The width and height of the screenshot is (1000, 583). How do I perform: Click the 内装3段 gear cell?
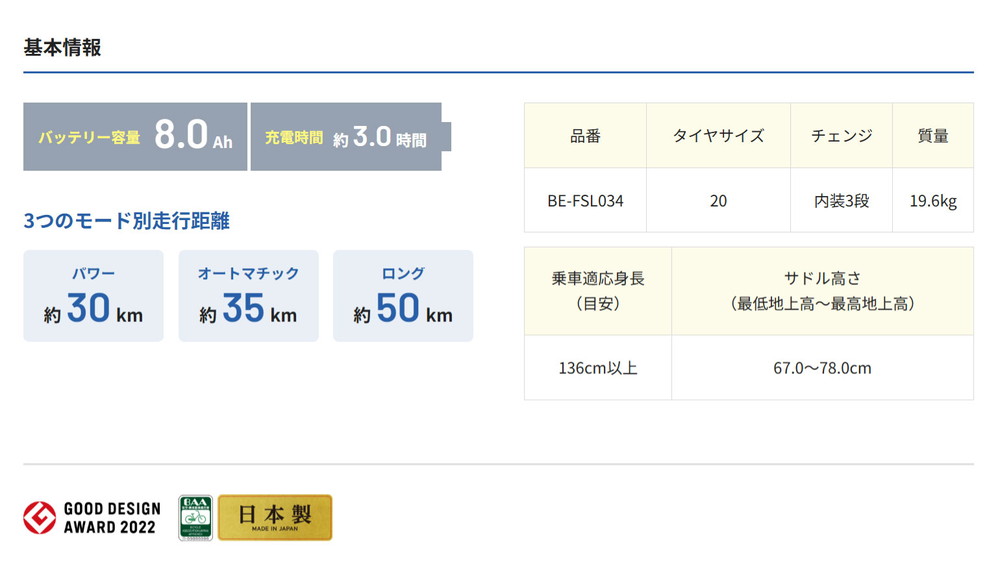coord(841,201)
